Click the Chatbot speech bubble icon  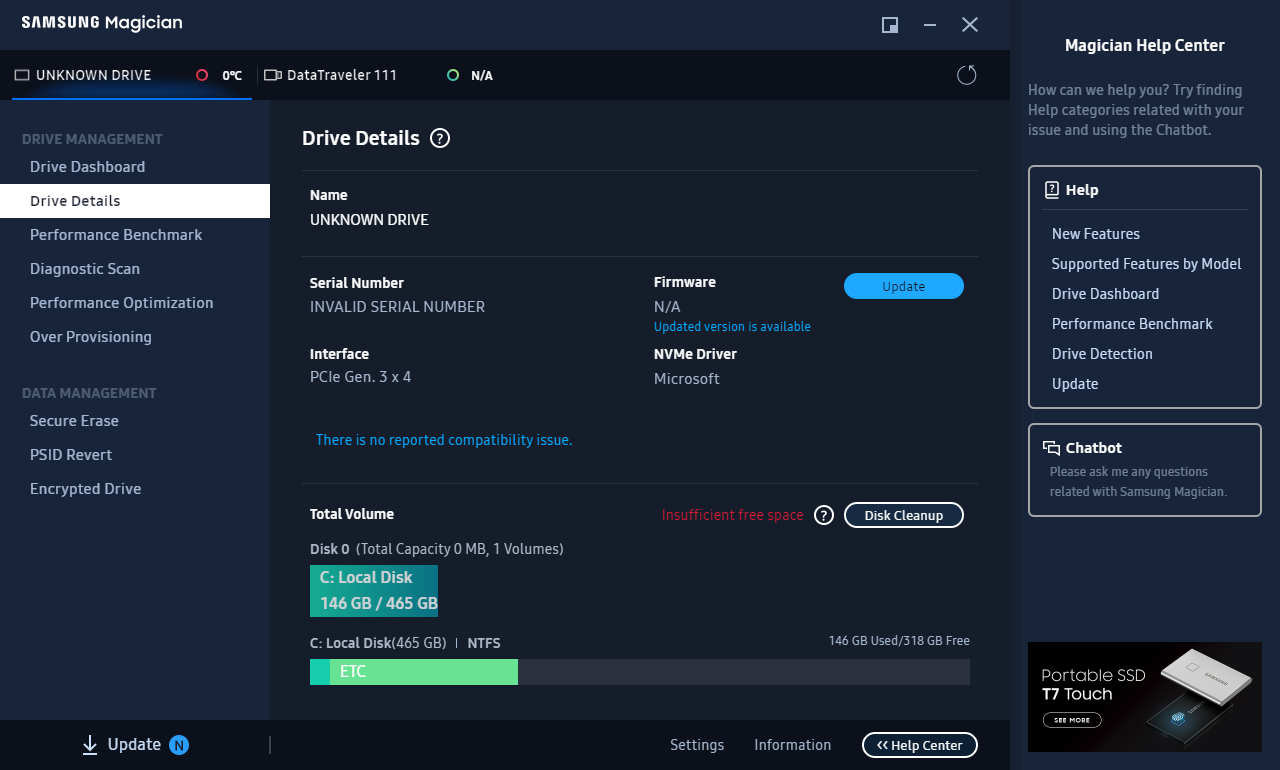(1051, 448)
